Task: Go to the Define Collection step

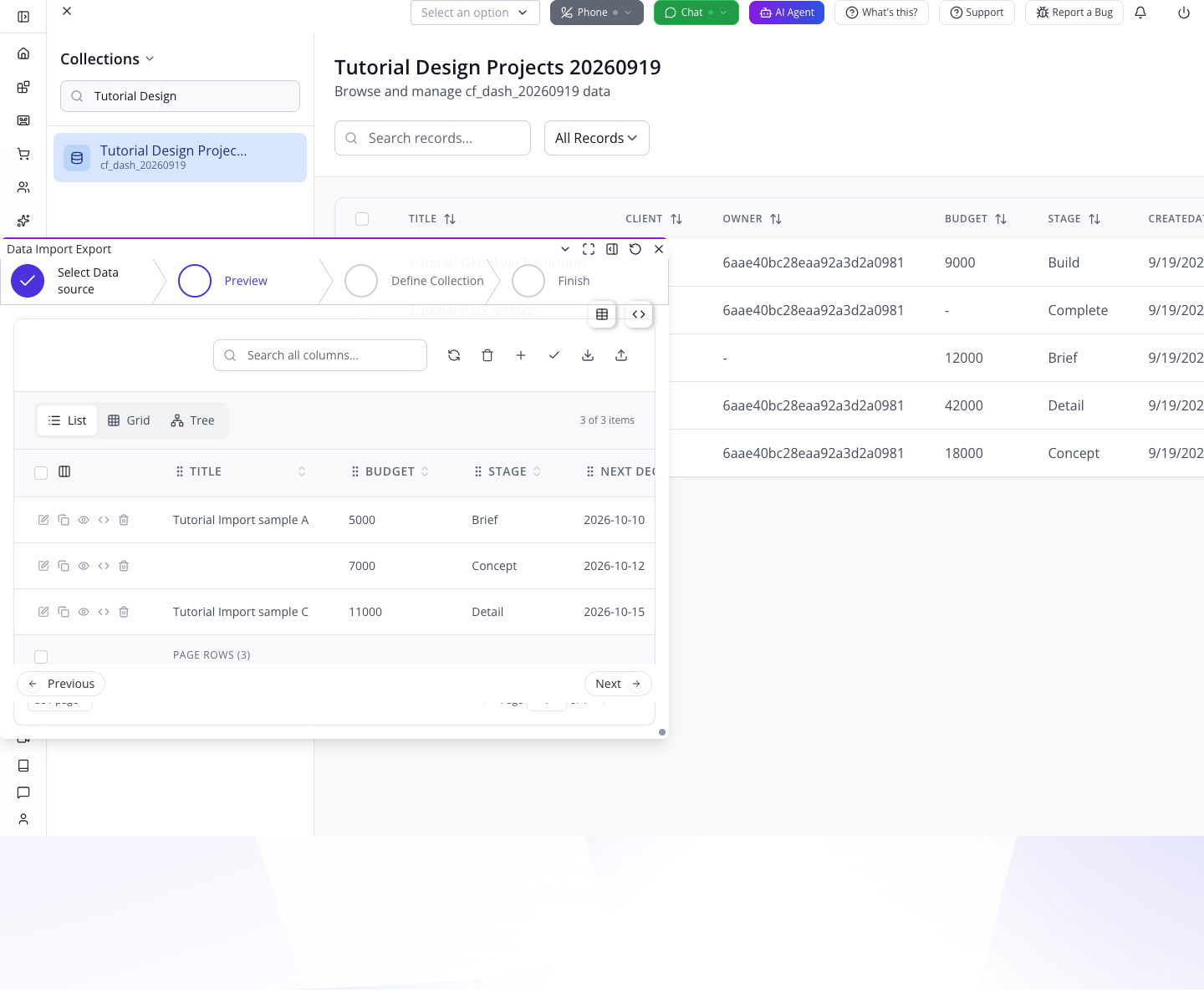Action: tap(415, 281)
